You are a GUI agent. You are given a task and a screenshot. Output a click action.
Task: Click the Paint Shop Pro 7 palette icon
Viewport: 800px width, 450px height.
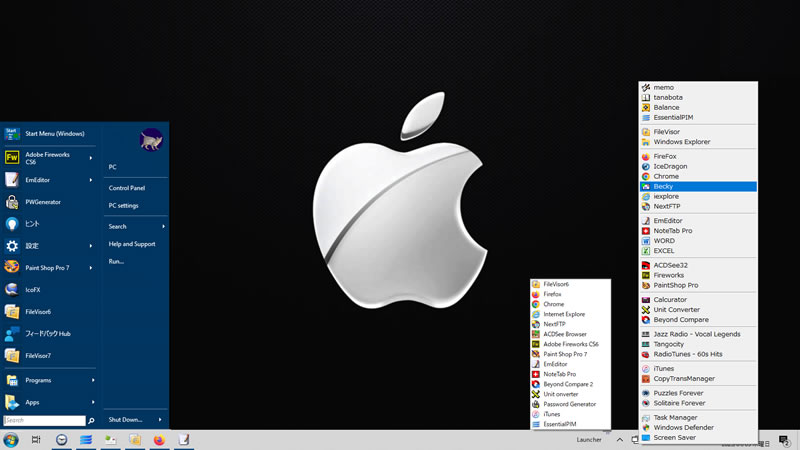click(x=12, y=267)
